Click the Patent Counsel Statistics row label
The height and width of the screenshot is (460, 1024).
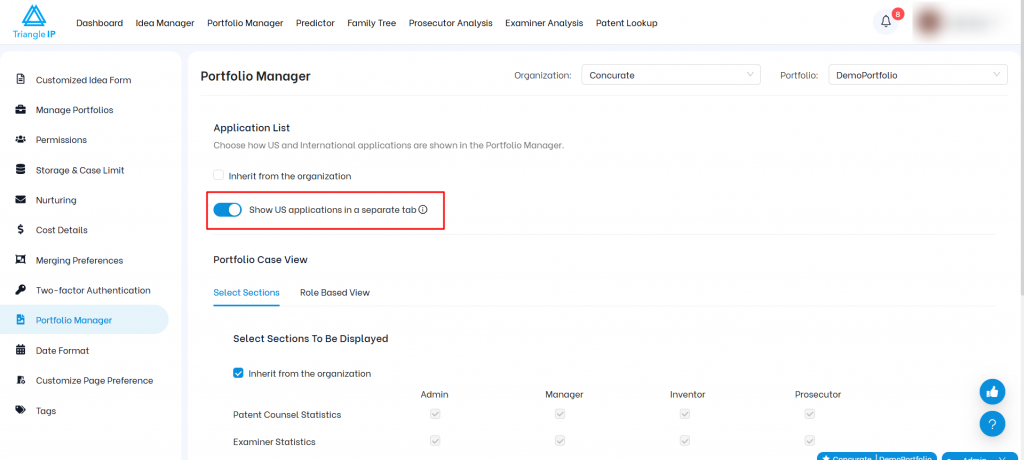click(287, 414)
